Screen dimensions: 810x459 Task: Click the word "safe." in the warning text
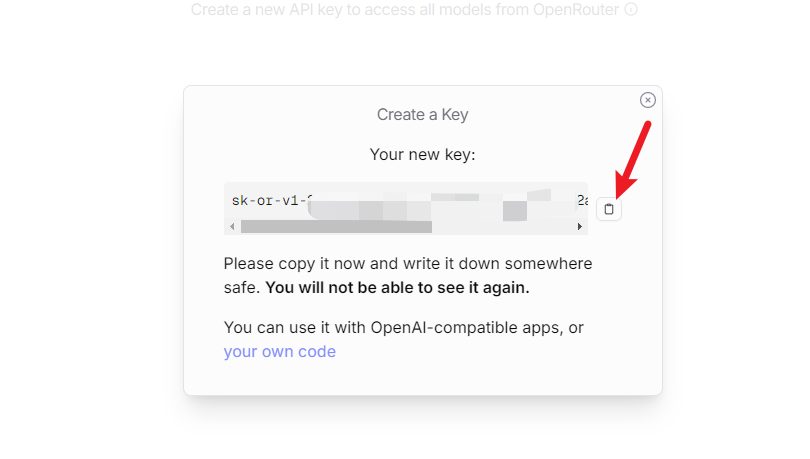(x=242, y=288)
